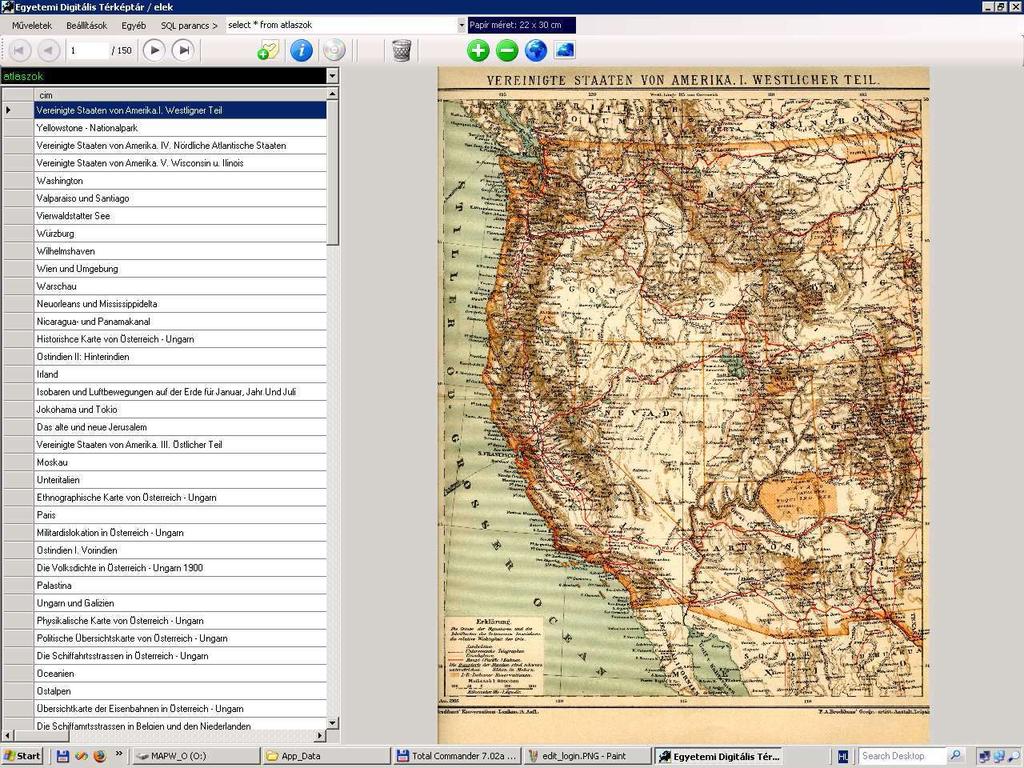Click the list vertical scrollbar up arrow
The height and width of the screenshot is (768, 1024).
point(332,95)
